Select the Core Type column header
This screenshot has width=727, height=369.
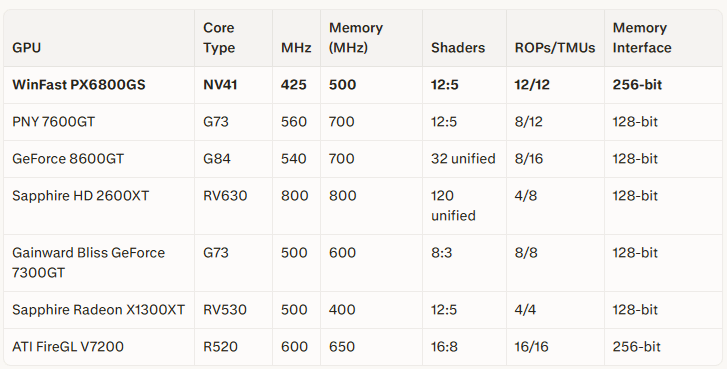219,38
